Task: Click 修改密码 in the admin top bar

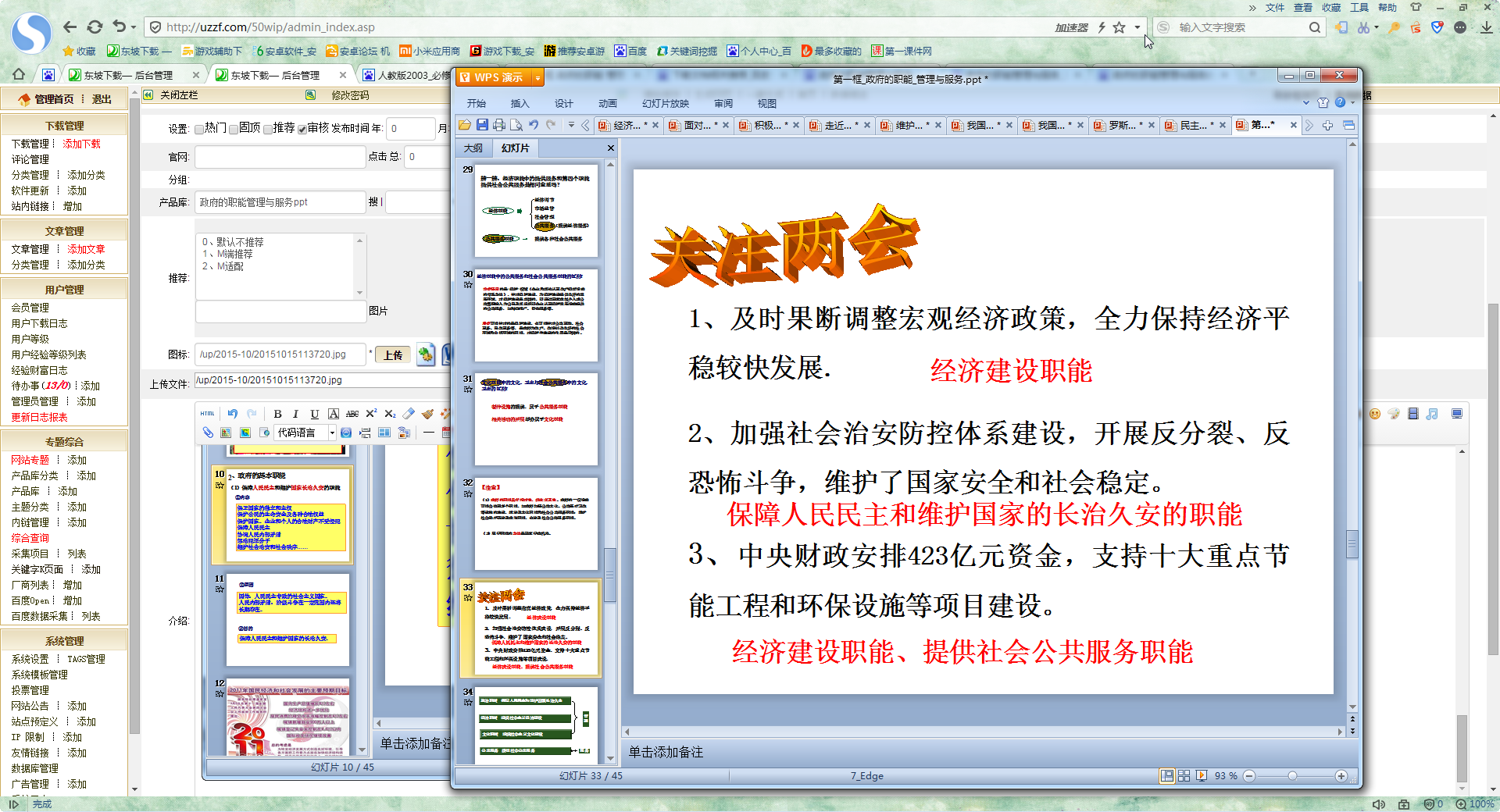Action: point(350,95)
